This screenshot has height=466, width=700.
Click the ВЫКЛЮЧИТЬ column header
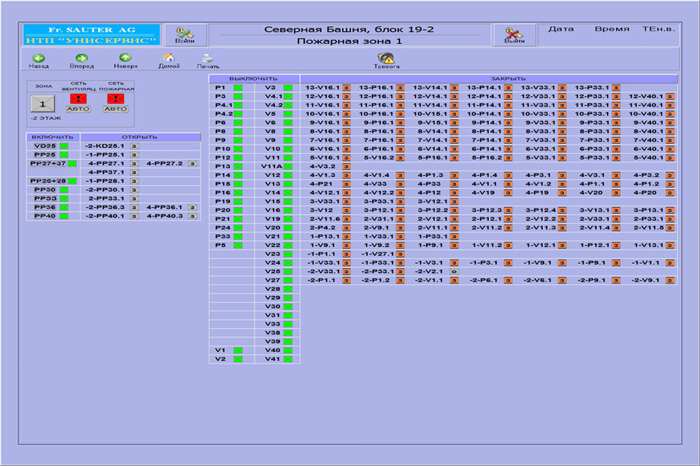click(x=254, y=79)
